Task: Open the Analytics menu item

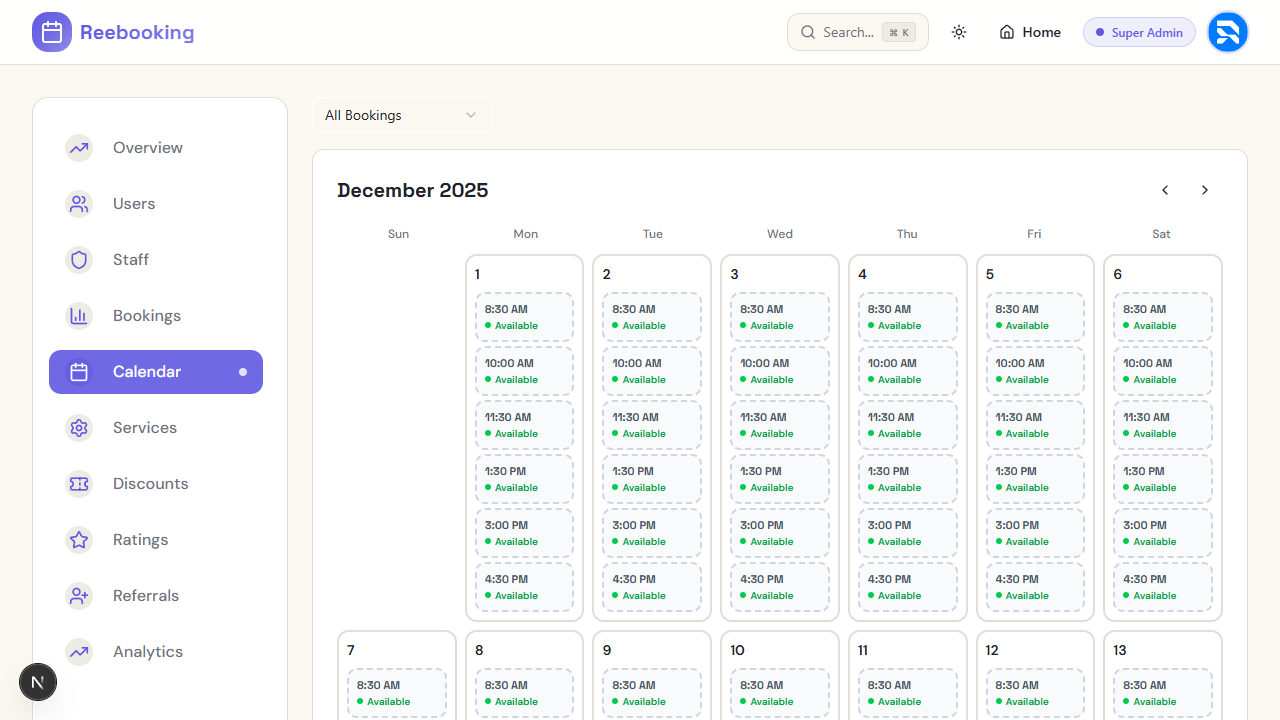Action: pyautogui.click(x=147, y=652)
